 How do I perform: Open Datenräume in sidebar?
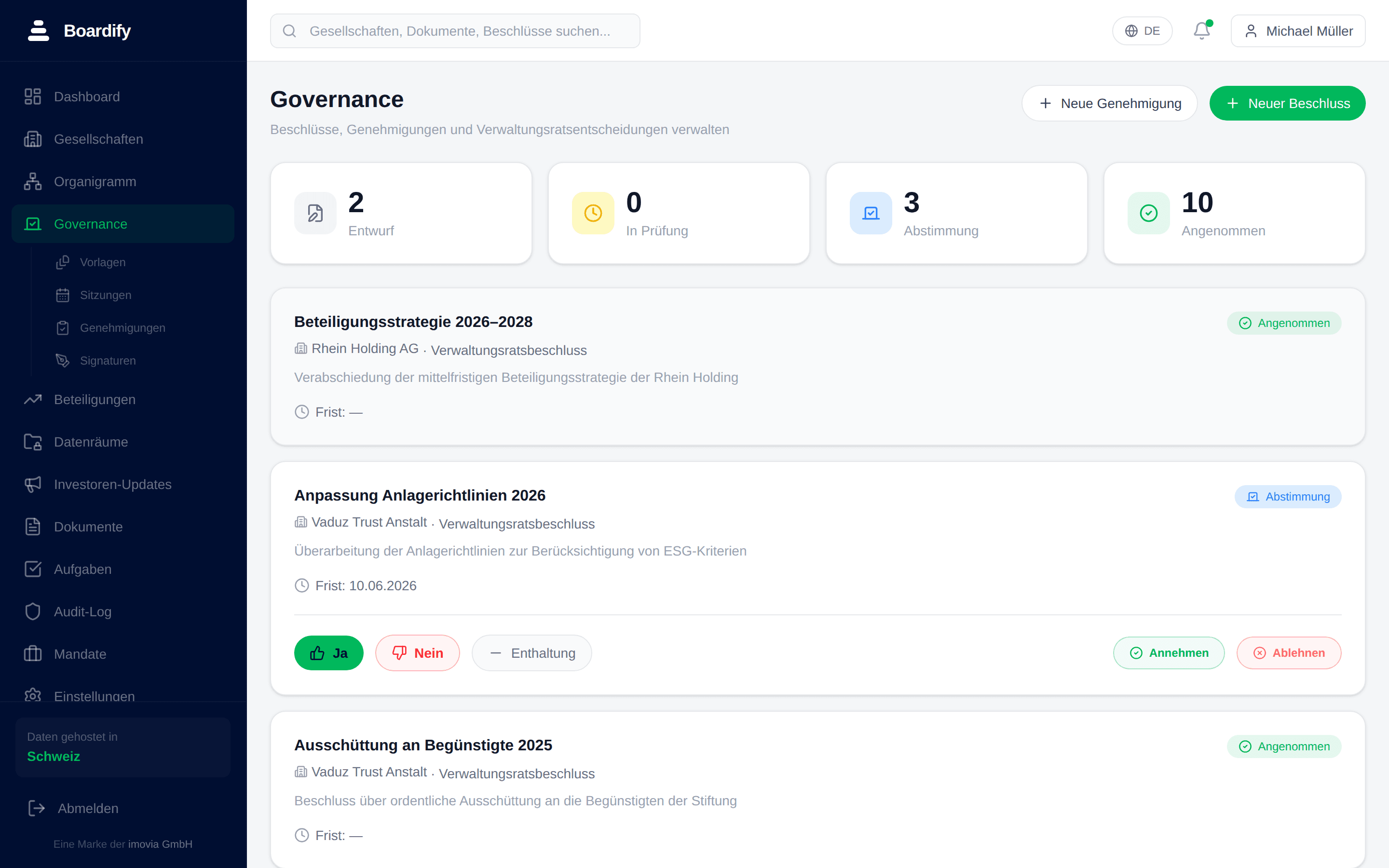coord(123,442)
